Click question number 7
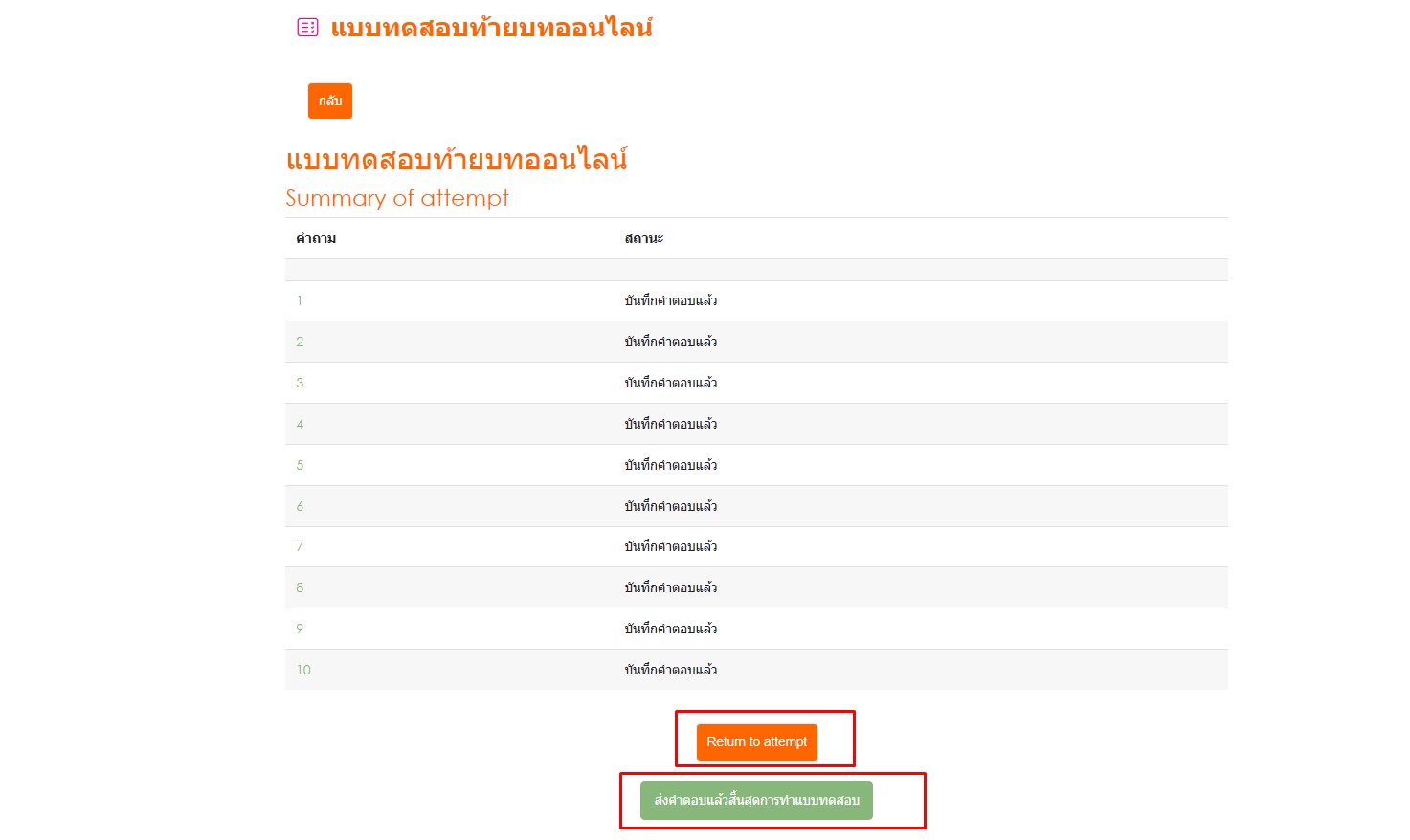The height and width of the screenshot is (840, 1410). point(300,547)
